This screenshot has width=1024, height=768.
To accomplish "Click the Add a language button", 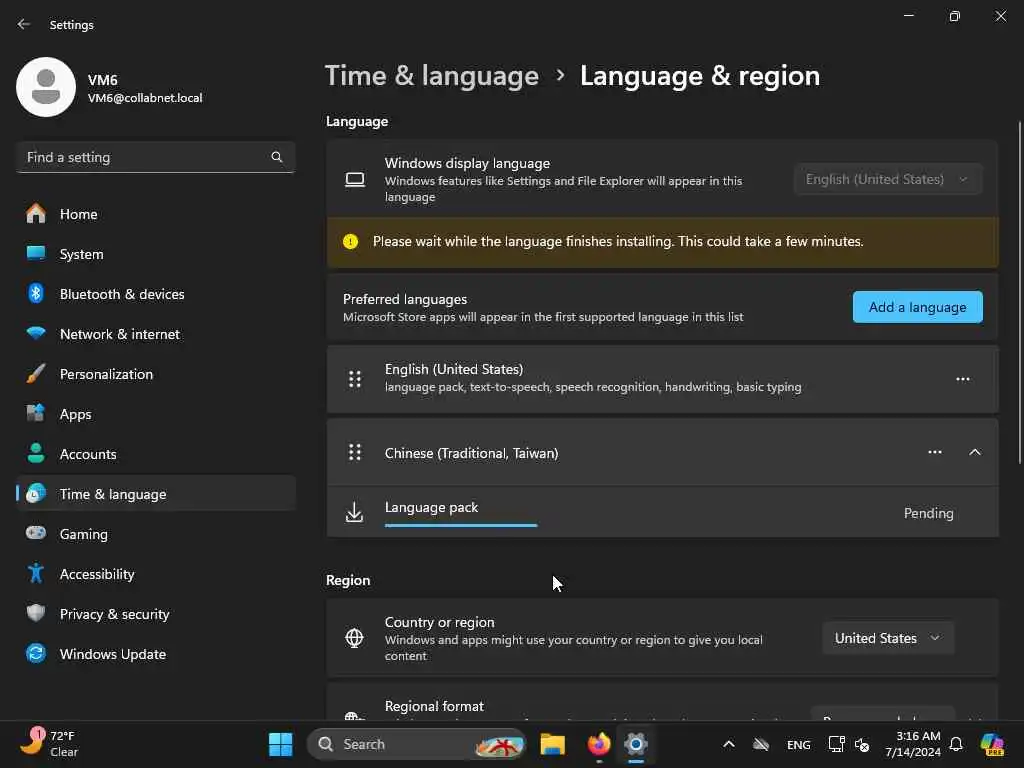I will coord(918,307).
